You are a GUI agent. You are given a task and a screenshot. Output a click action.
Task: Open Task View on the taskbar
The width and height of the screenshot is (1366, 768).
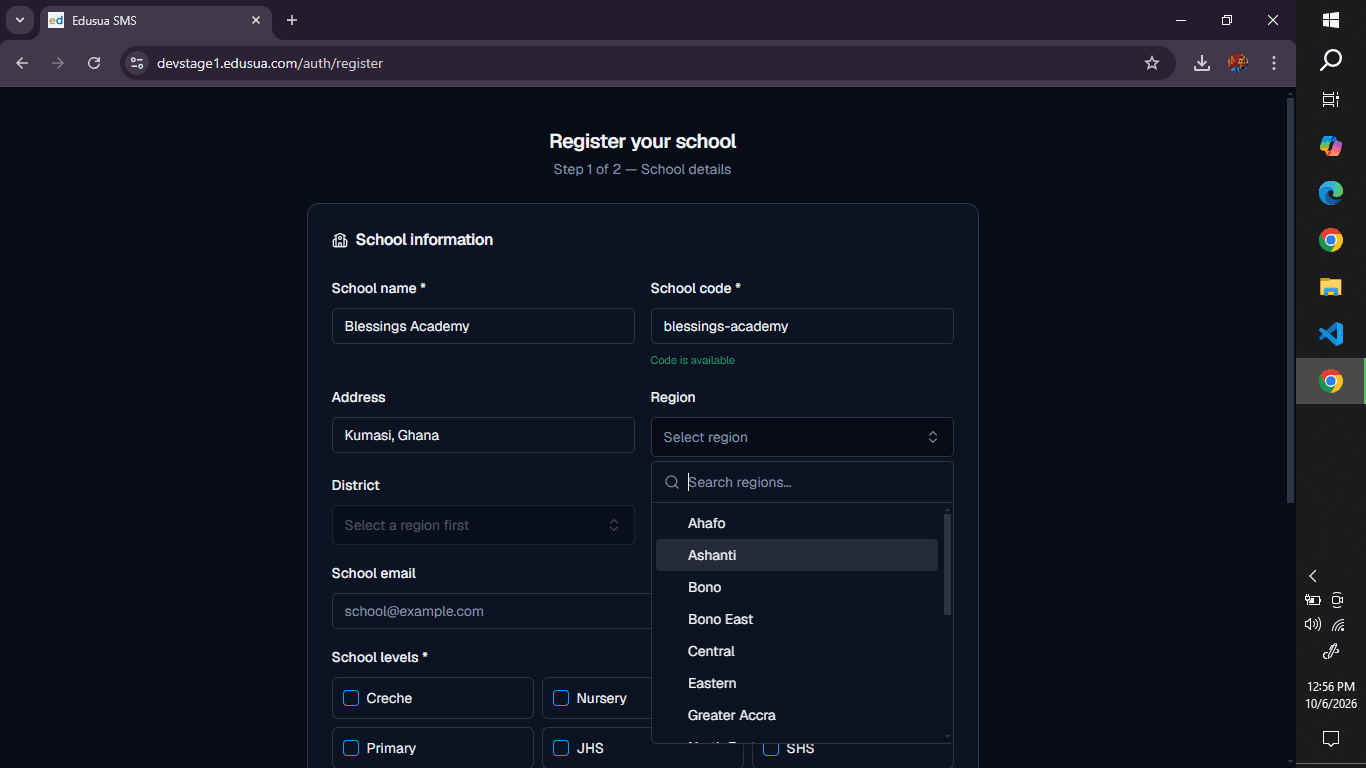point(1331,99)
